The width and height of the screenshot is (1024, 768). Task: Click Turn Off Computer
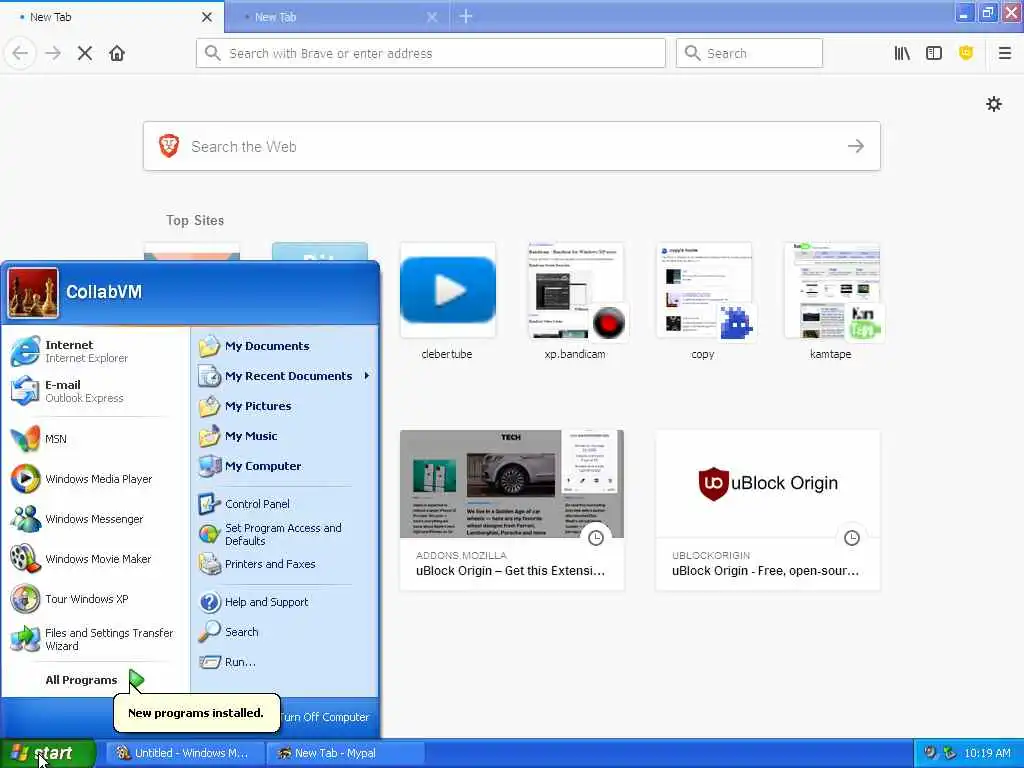[327, 717]
